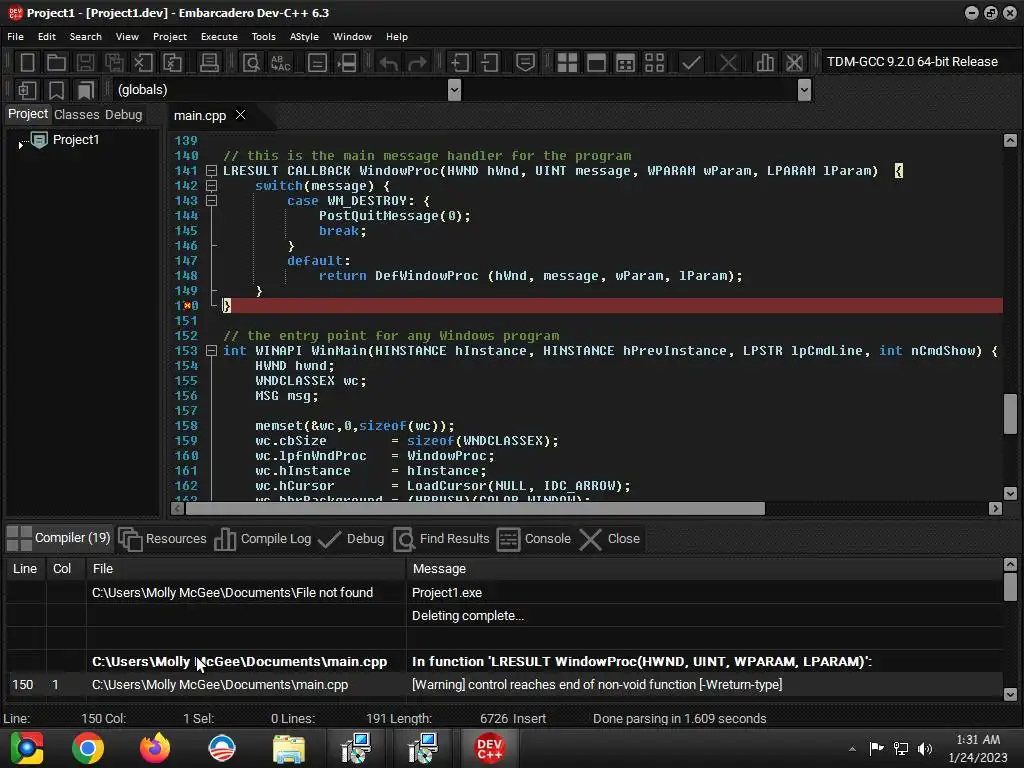Select the 'Deleting complete...' message row
1024x768 pixels.
504,616
